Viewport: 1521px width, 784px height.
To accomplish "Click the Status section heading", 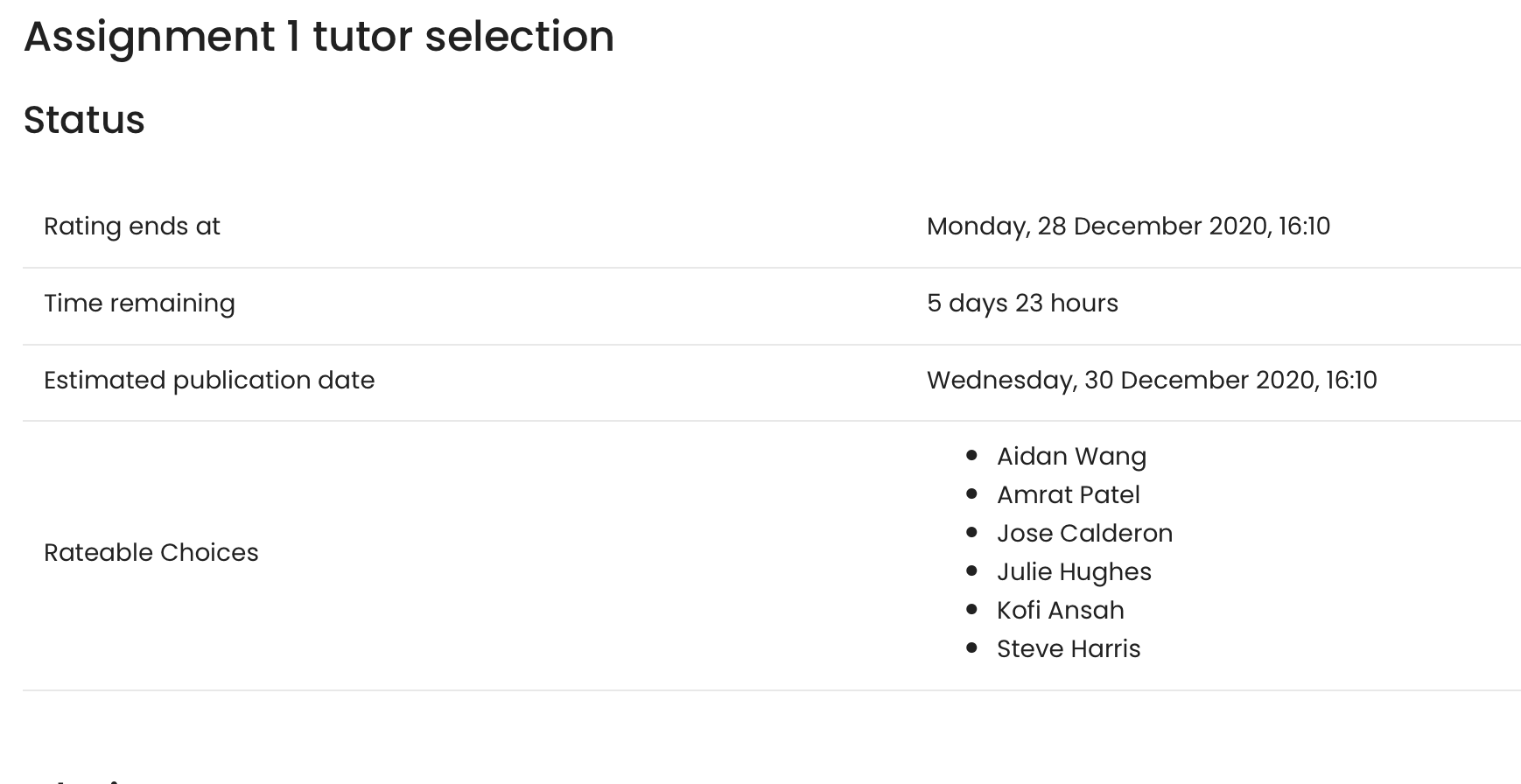I will coord(84,120).
